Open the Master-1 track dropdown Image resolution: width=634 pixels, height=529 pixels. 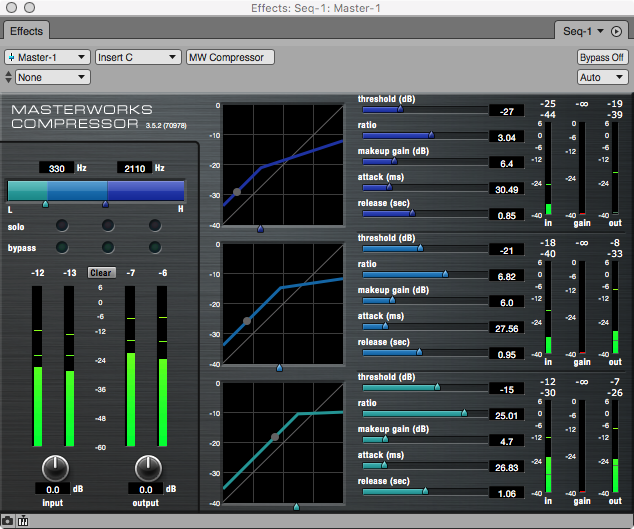47,57
